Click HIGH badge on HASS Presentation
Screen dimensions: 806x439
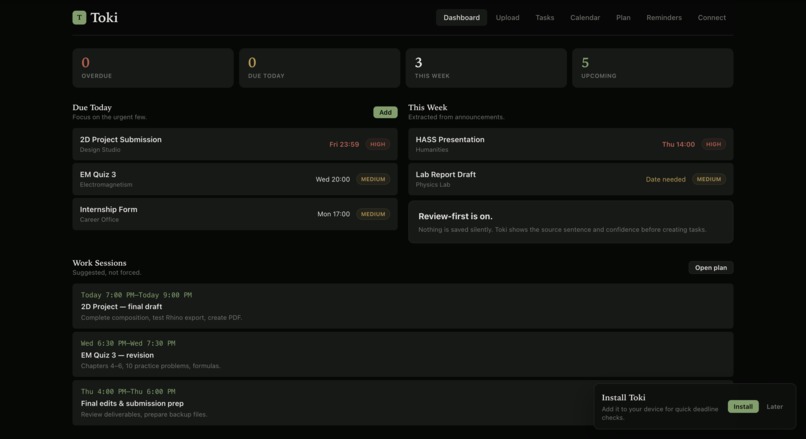point(713,144)
